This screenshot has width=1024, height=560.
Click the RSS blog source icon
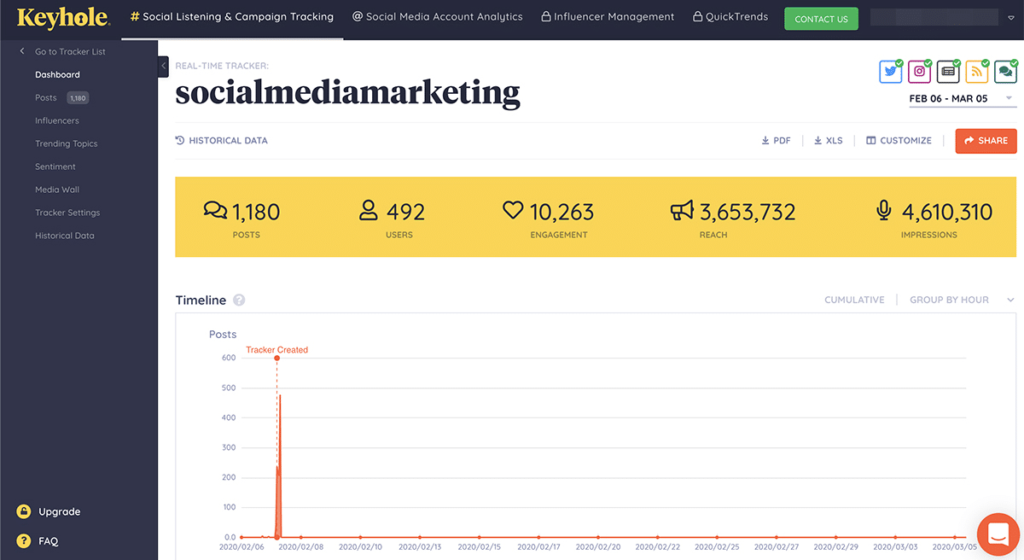click(977, 72)
